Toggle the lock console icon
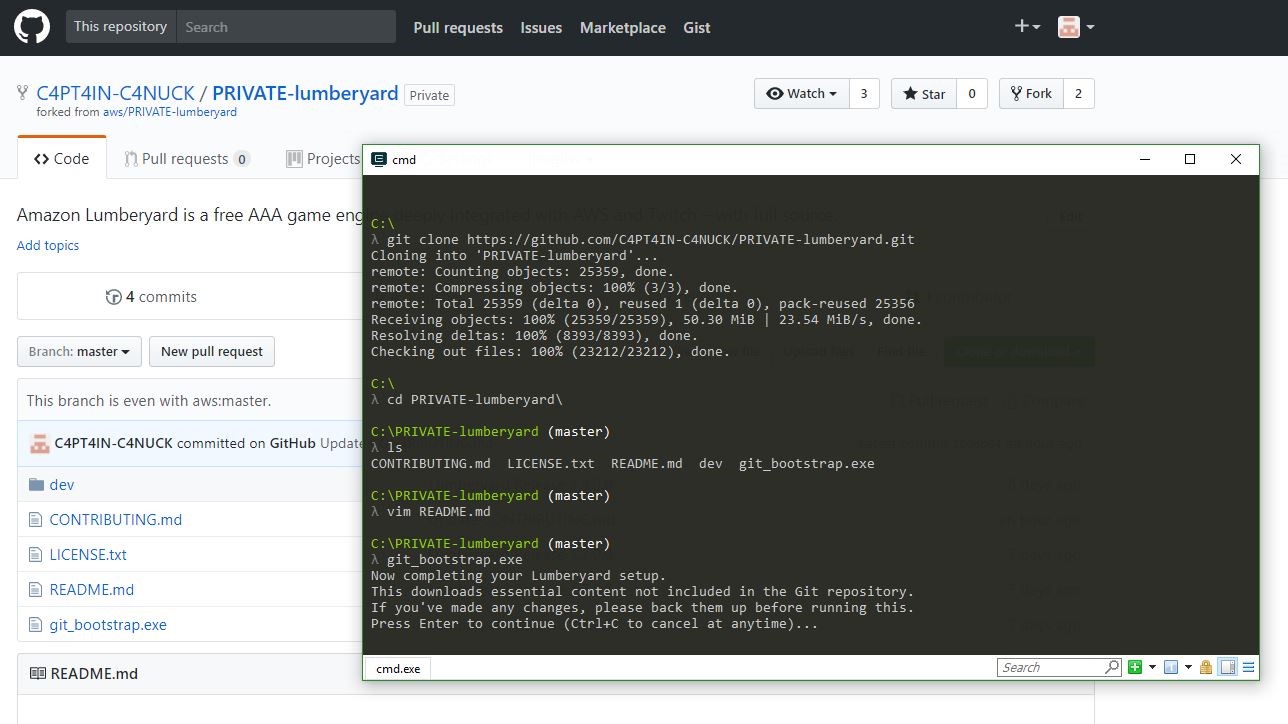The image size is (1288, 724). 1206,667
